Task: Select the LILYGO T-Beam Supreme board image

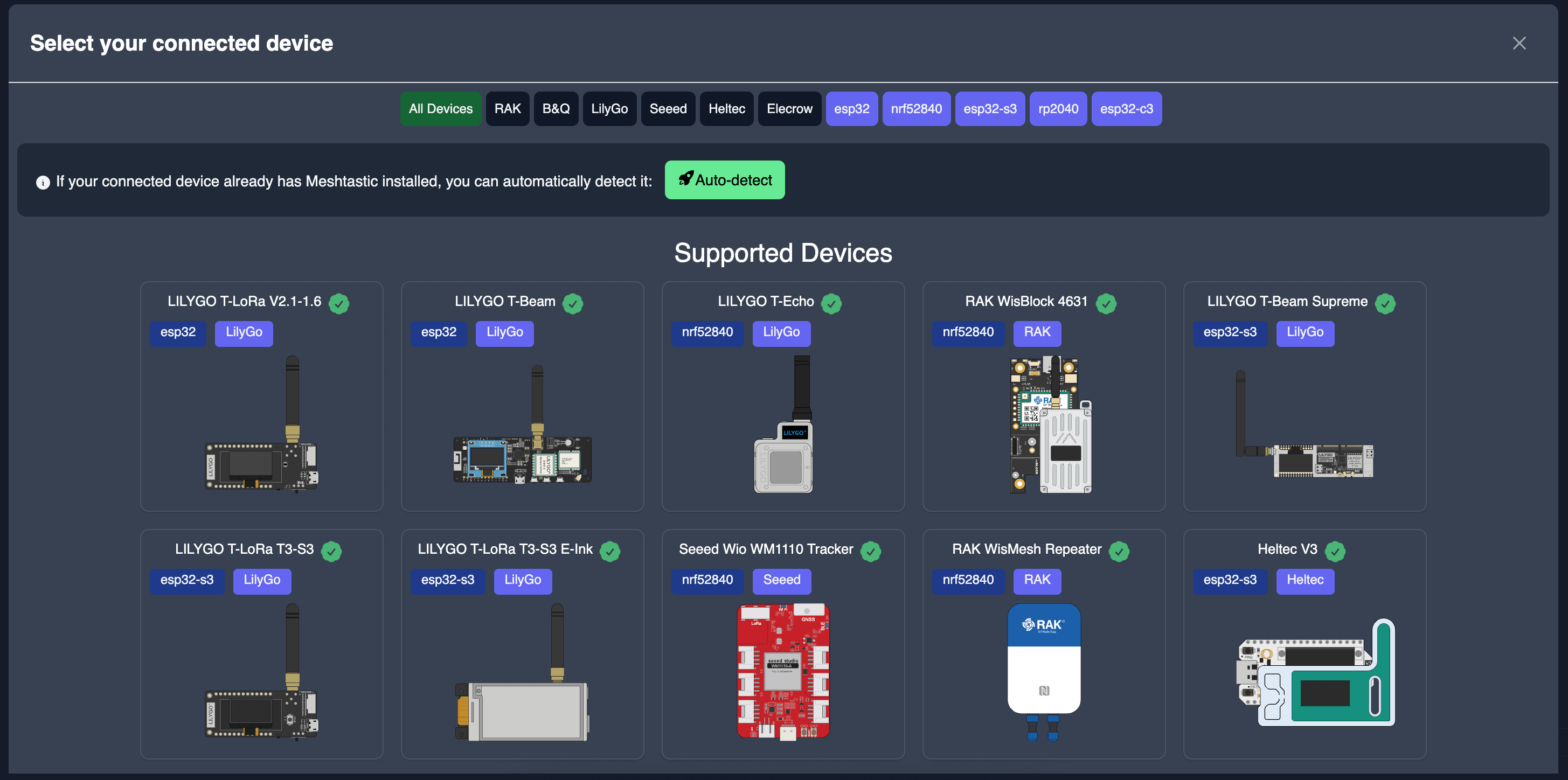Action: (1305, 423)
